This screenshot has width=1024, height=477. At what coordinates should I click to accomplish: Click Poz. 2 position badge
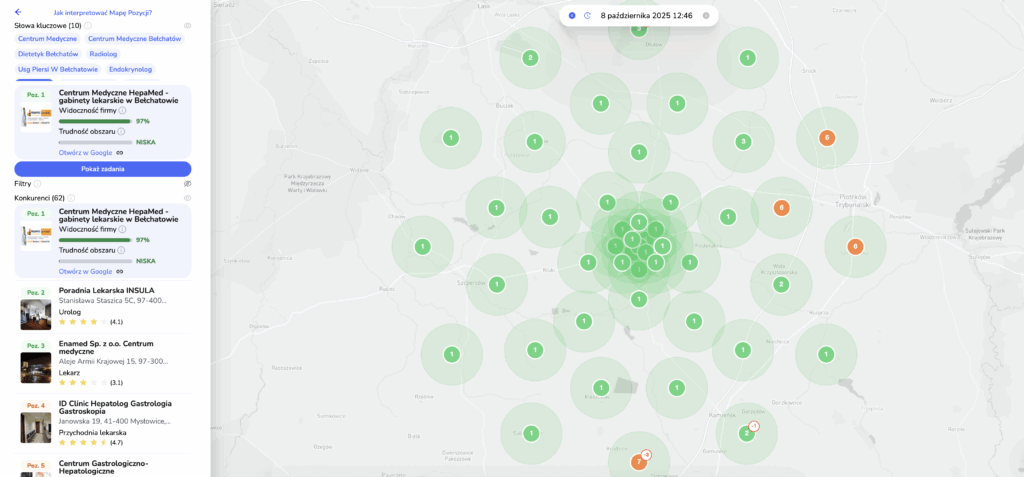pos(35,292)
